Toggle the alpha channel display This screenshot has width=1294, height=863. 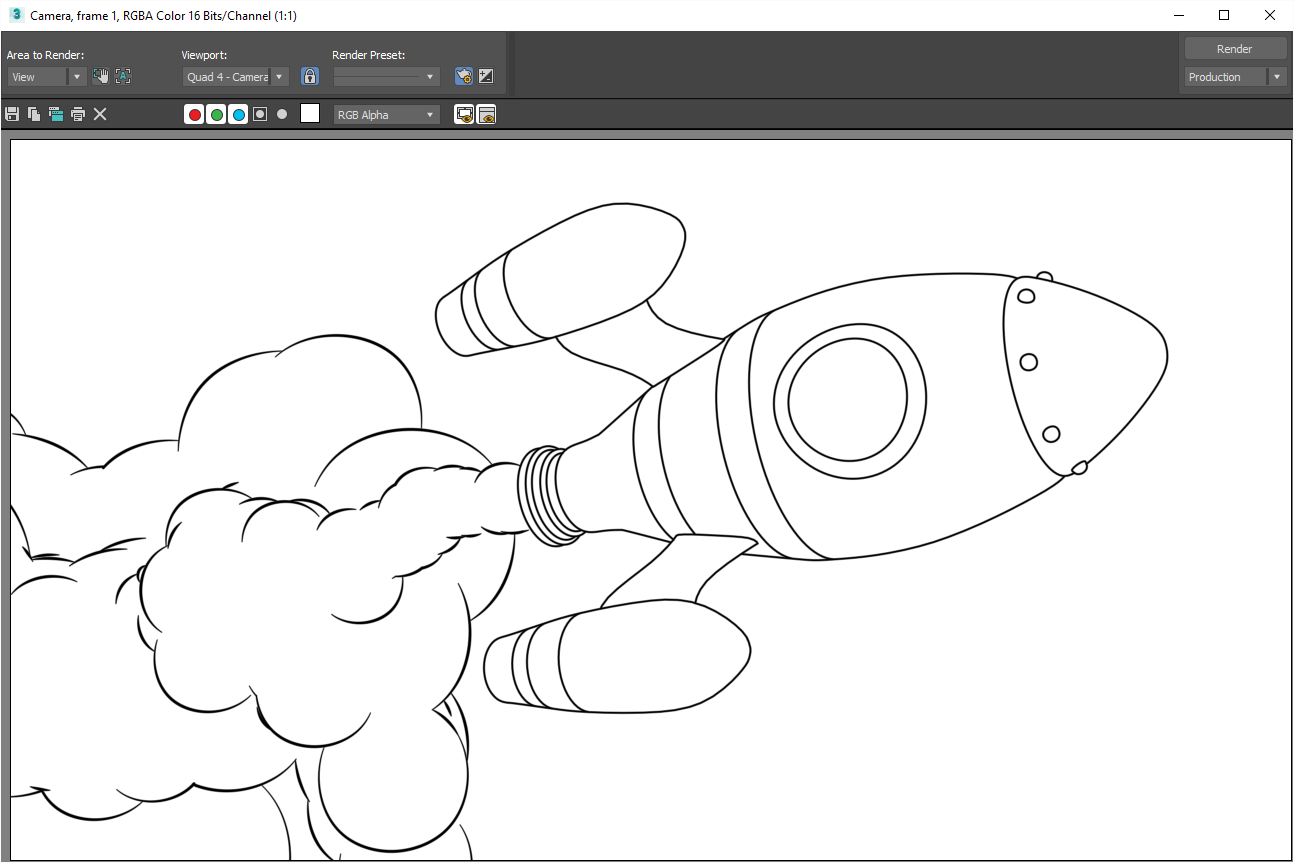260,115
